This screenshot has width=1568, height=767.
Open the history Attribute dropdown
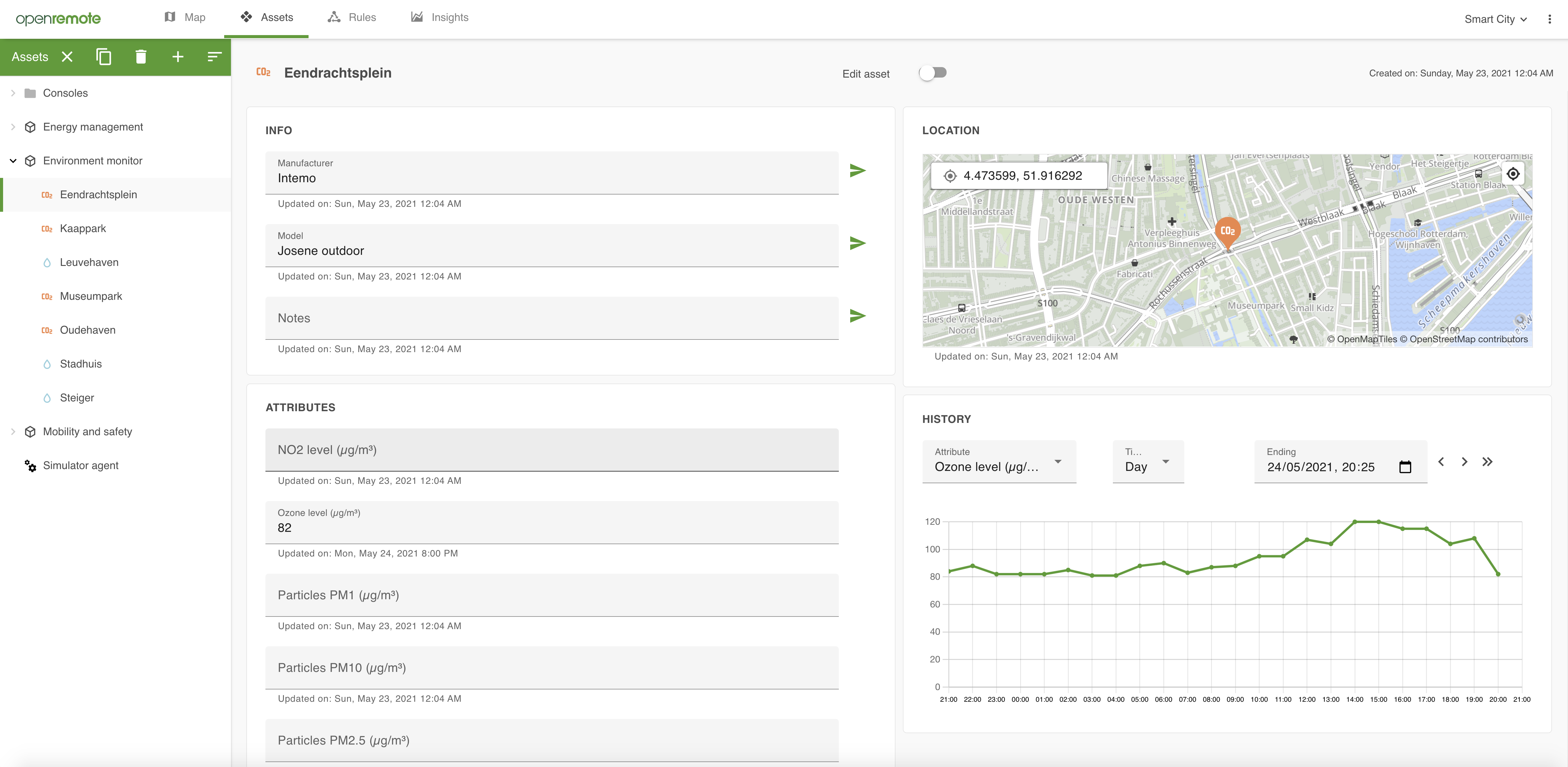tap(999, 462)
